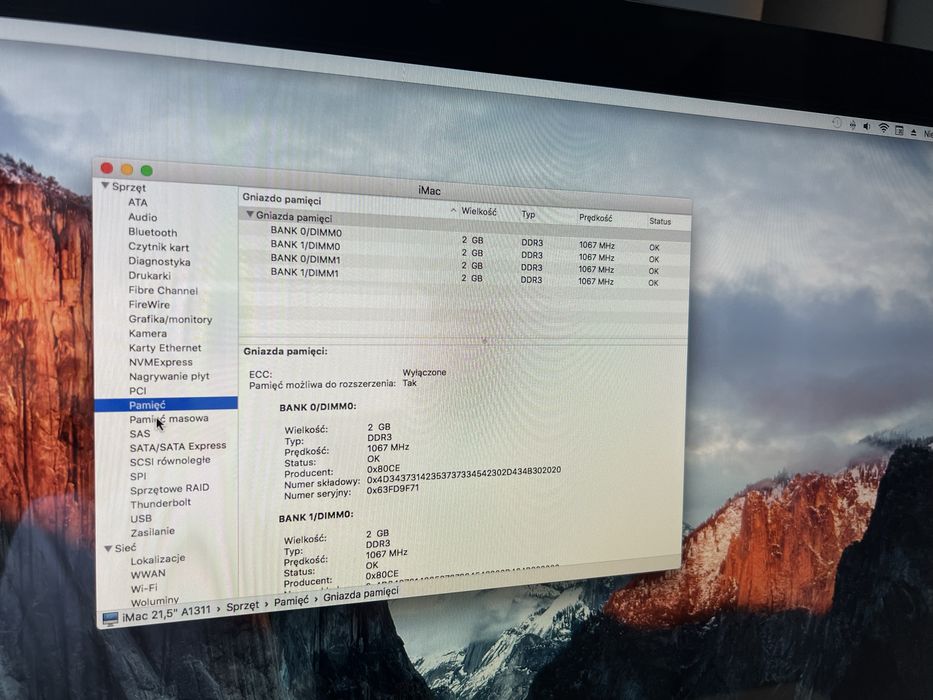Select the highlighted Pamięć sidebar item
The height and width of the screenshot is (700, 933).
click(165, 405)
